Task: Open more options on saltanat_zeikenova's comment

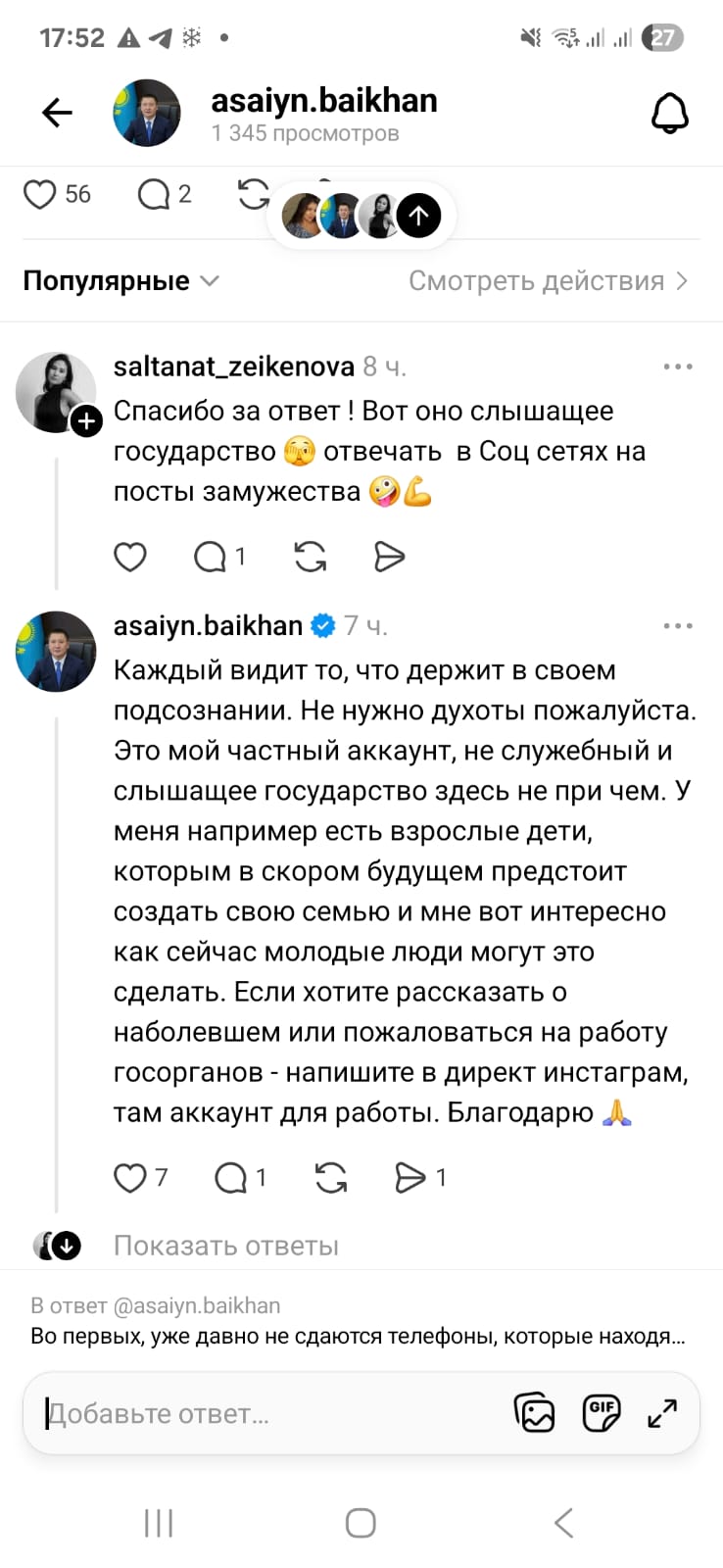Action: 677,367
